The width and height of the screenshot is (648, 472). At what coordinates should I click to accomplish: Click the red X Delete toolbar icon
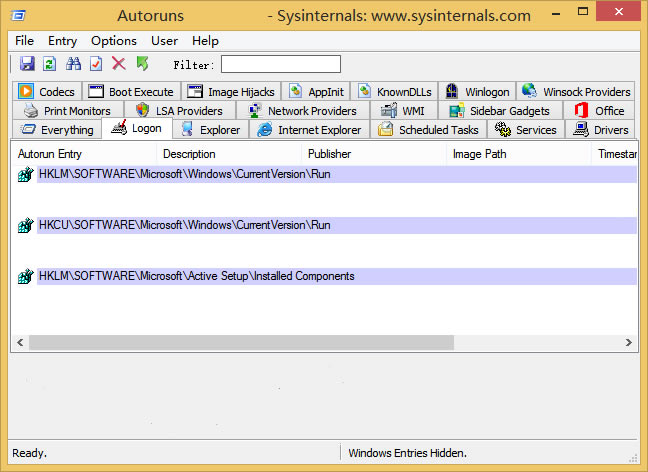point(118,64)
